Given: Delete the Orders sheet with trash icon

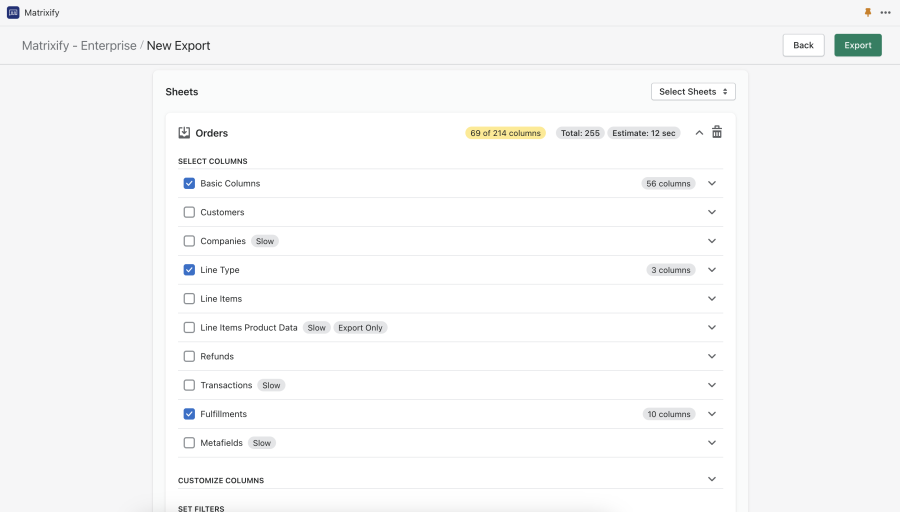Looking at the screenshot, I should pyautogui.click(x=717, y=133).
